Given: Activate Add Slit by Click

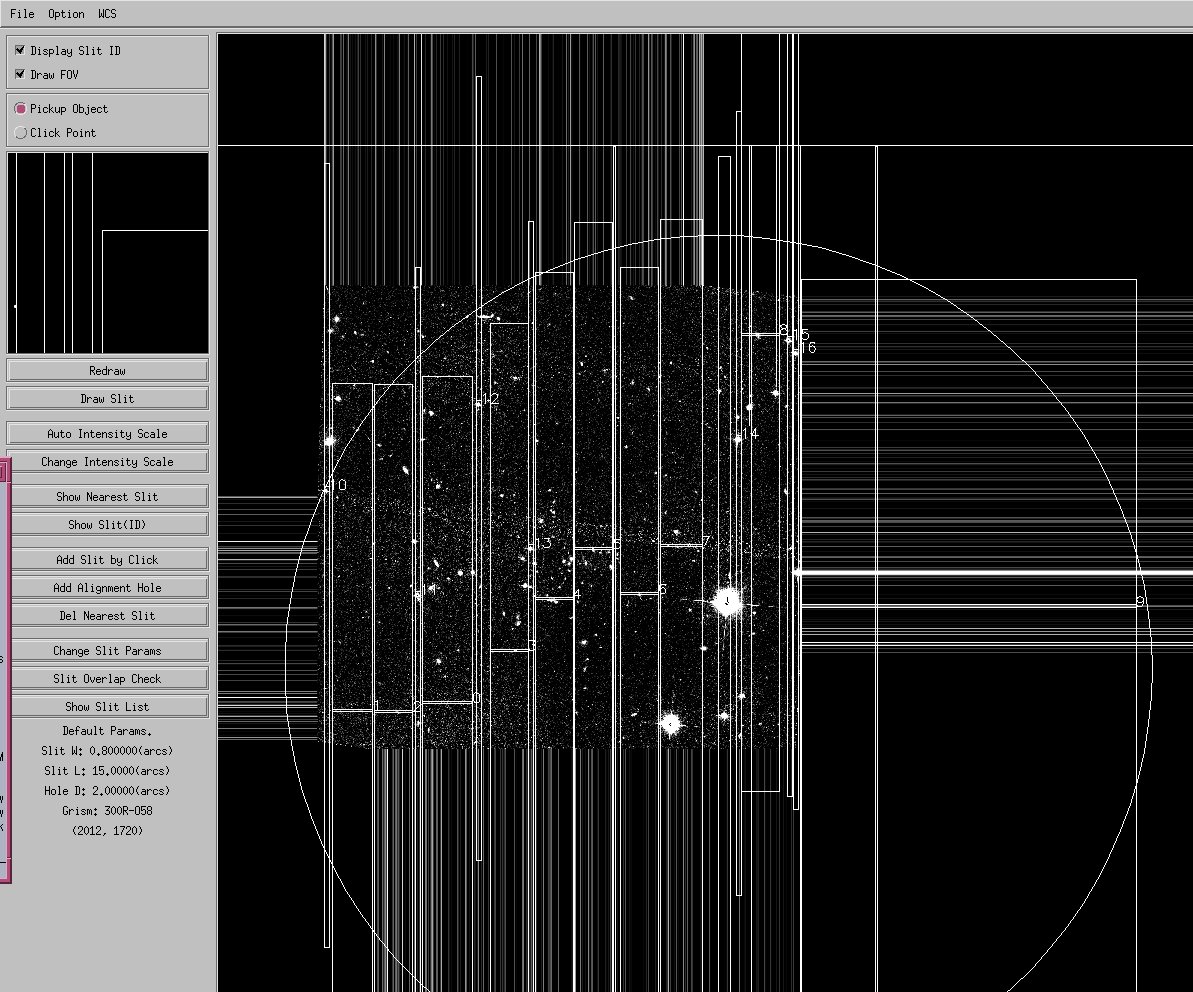Looking at the screenshot, I should [109, 560].
